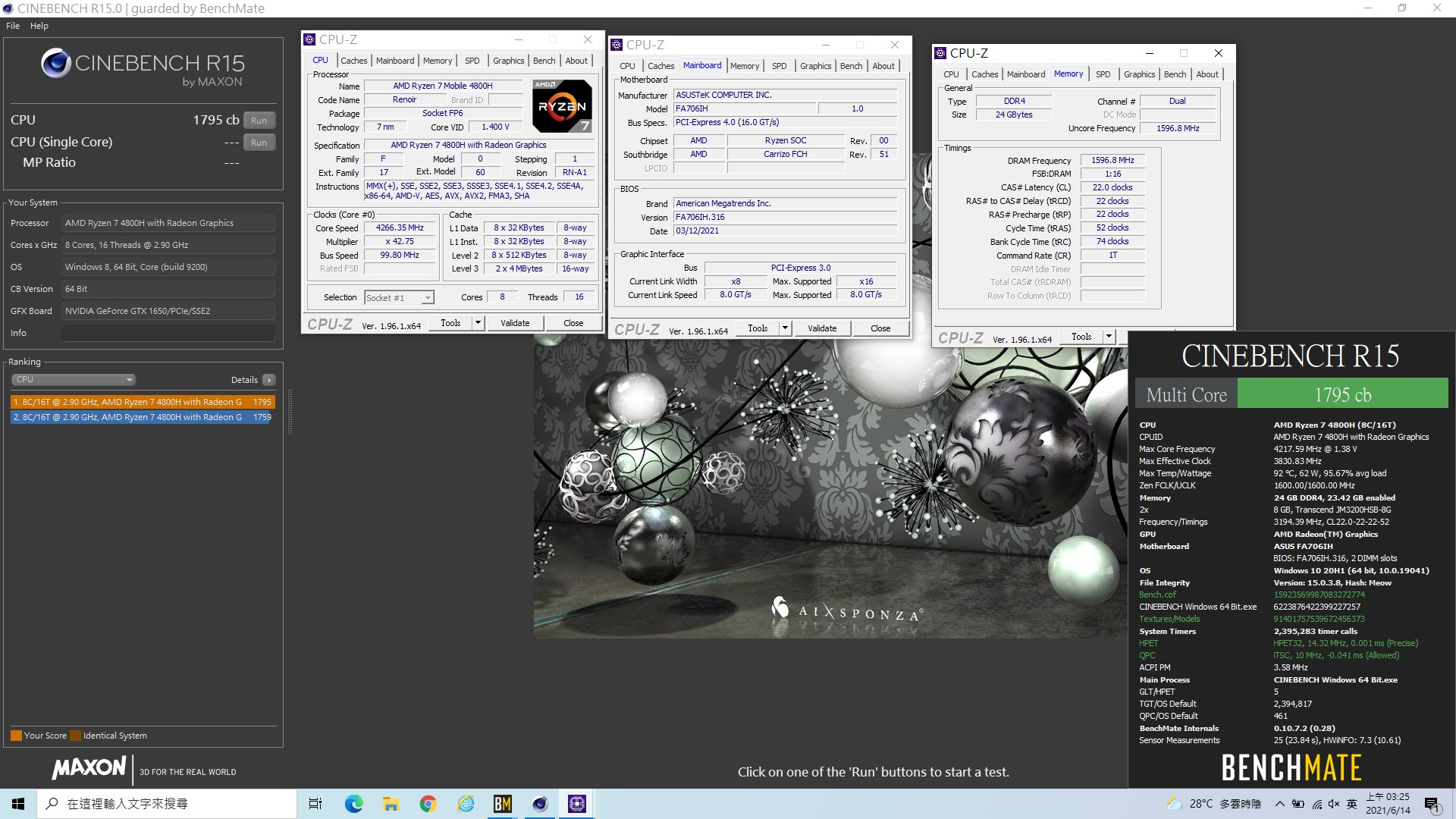The height and width of the screenshot is (819, 1456).
Task: Open Tools dropdown arrow in Memory CPU-Z window
Action: point(1109,337)
